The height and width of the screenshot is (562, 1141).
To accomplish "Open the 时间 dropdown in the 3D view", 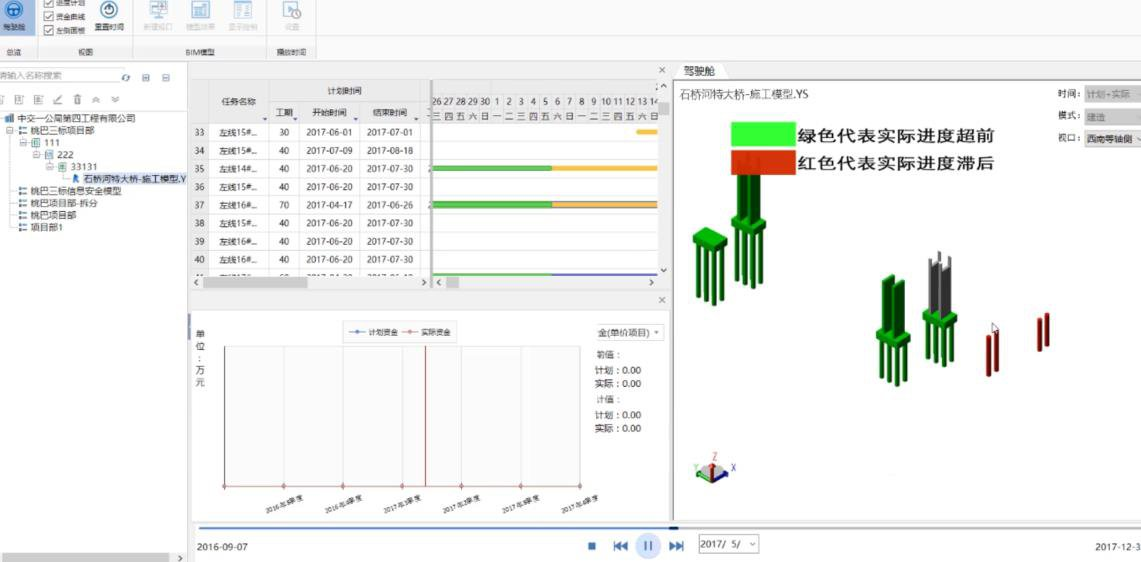I will 1112,95.
